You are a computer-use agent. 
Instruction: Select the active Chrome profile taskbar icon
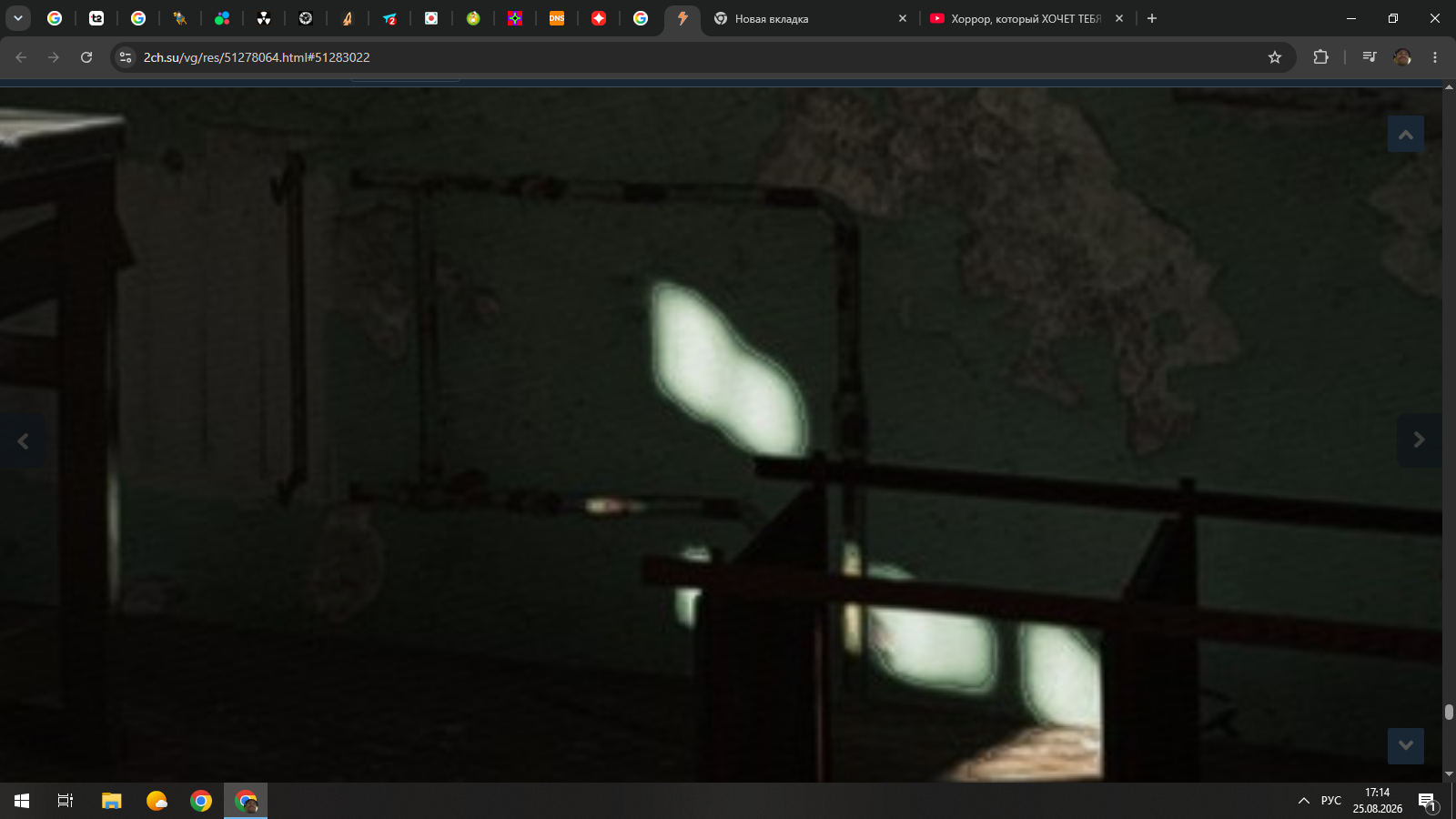tap(246, 801)
